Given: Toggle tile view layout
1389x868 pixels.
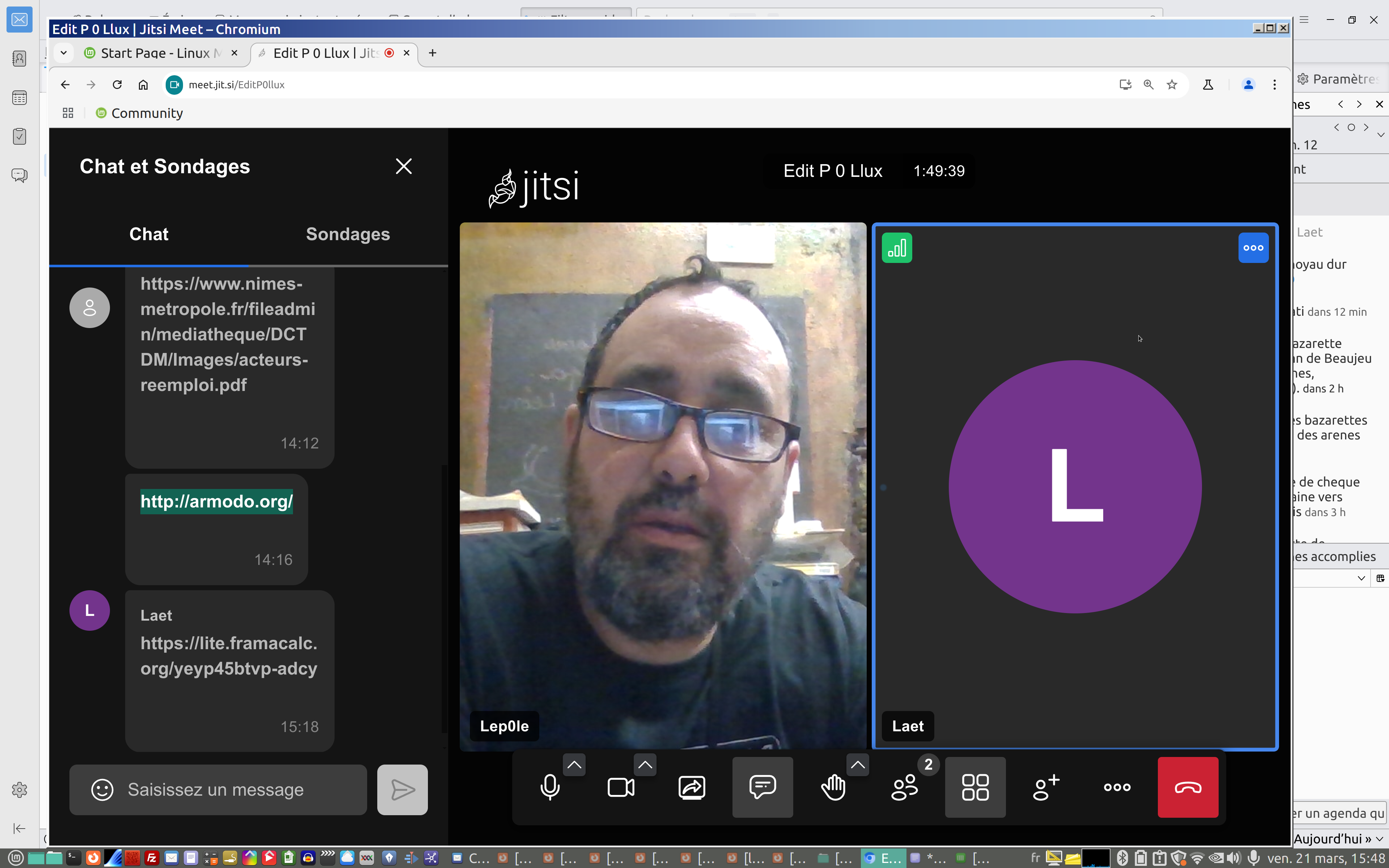Looking at the screenshot, I should 974,787.
